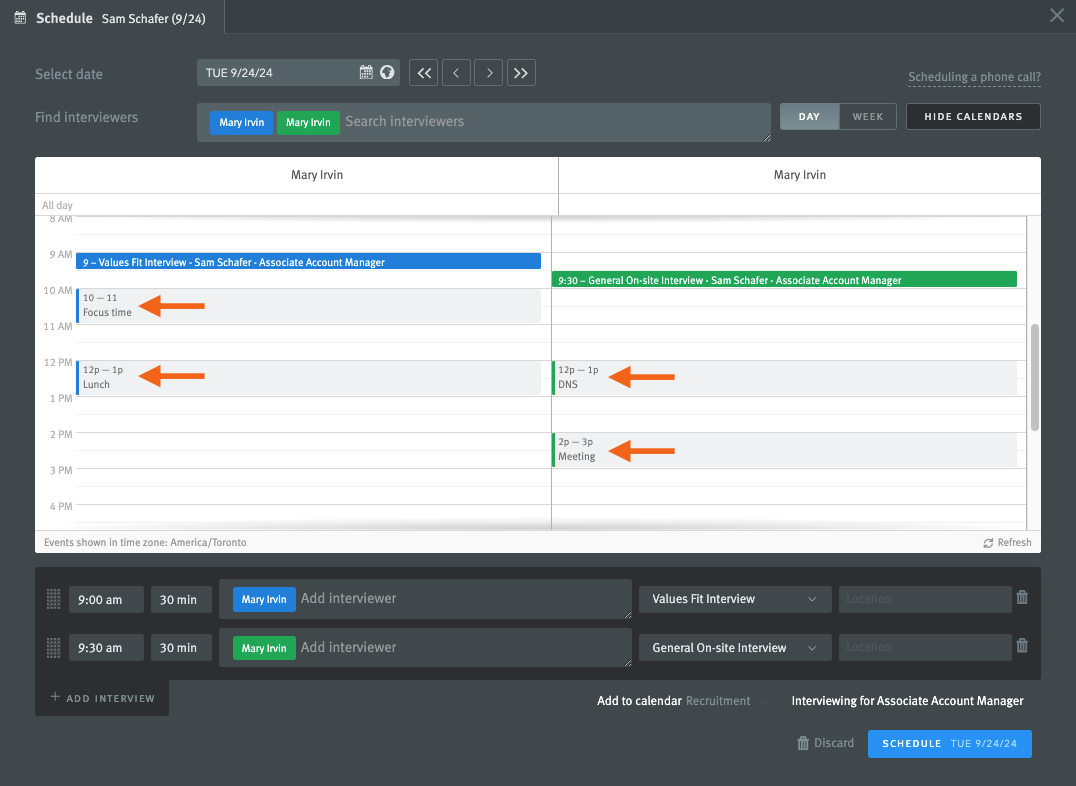This screenshot has height=786, width=1076.
Task: Click the Schedule TUE 9/24/24 button
Action: click(x=949, y=744)
